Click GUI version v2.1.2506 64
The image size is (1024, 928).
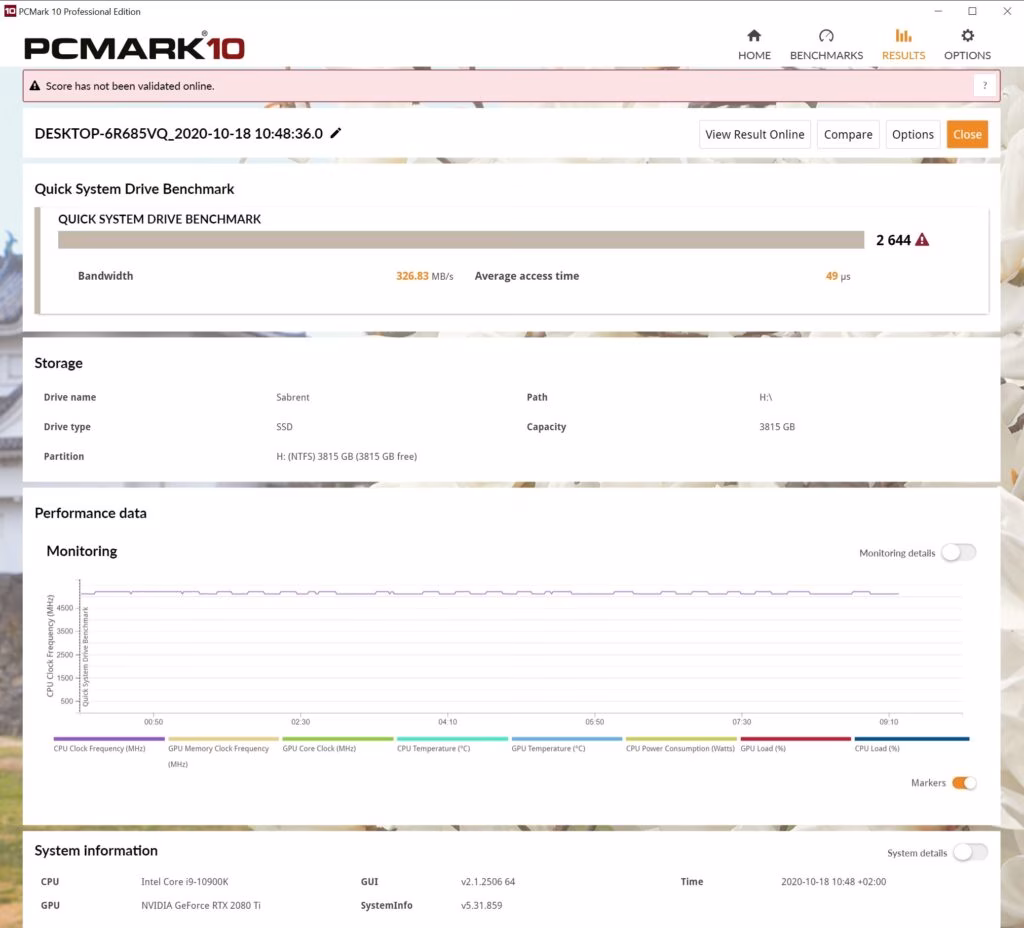(488, 882)
